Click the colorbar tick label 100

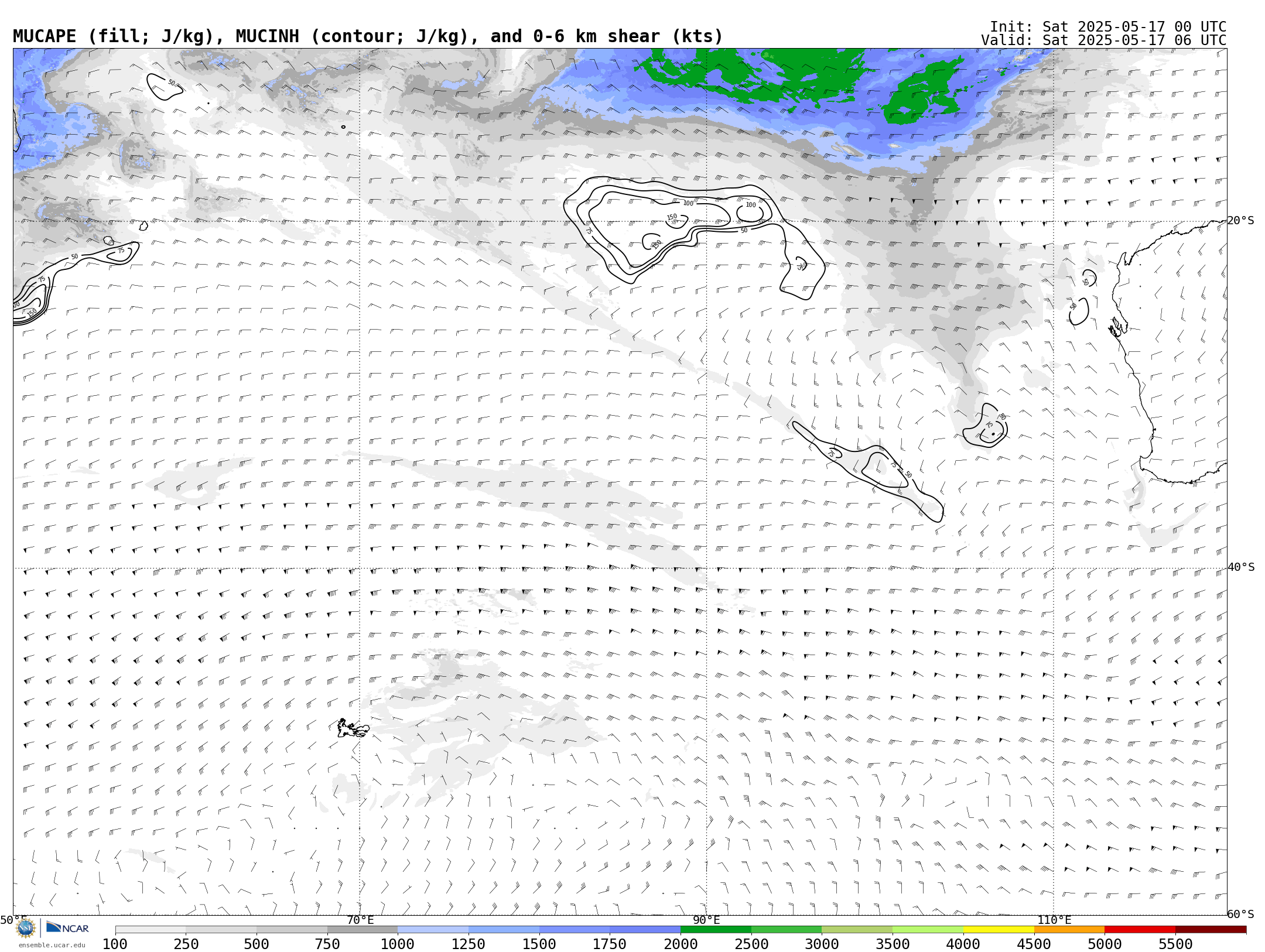click(115, 944)
